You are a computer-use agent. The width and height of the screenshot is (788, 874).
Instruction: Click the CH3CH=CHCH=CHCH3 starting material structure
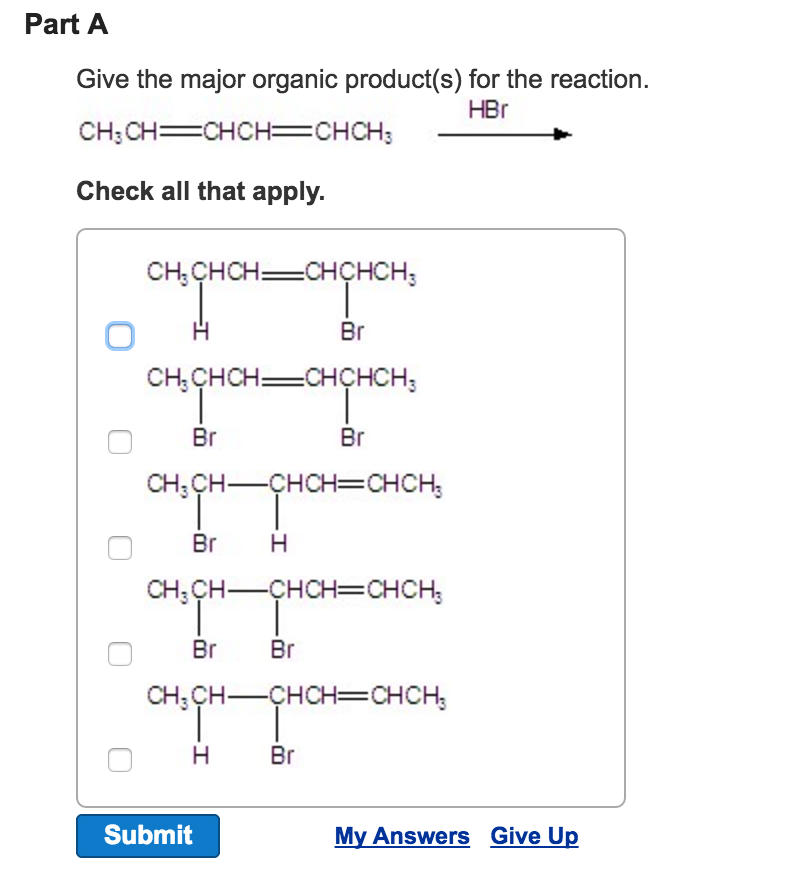[234, 131]
